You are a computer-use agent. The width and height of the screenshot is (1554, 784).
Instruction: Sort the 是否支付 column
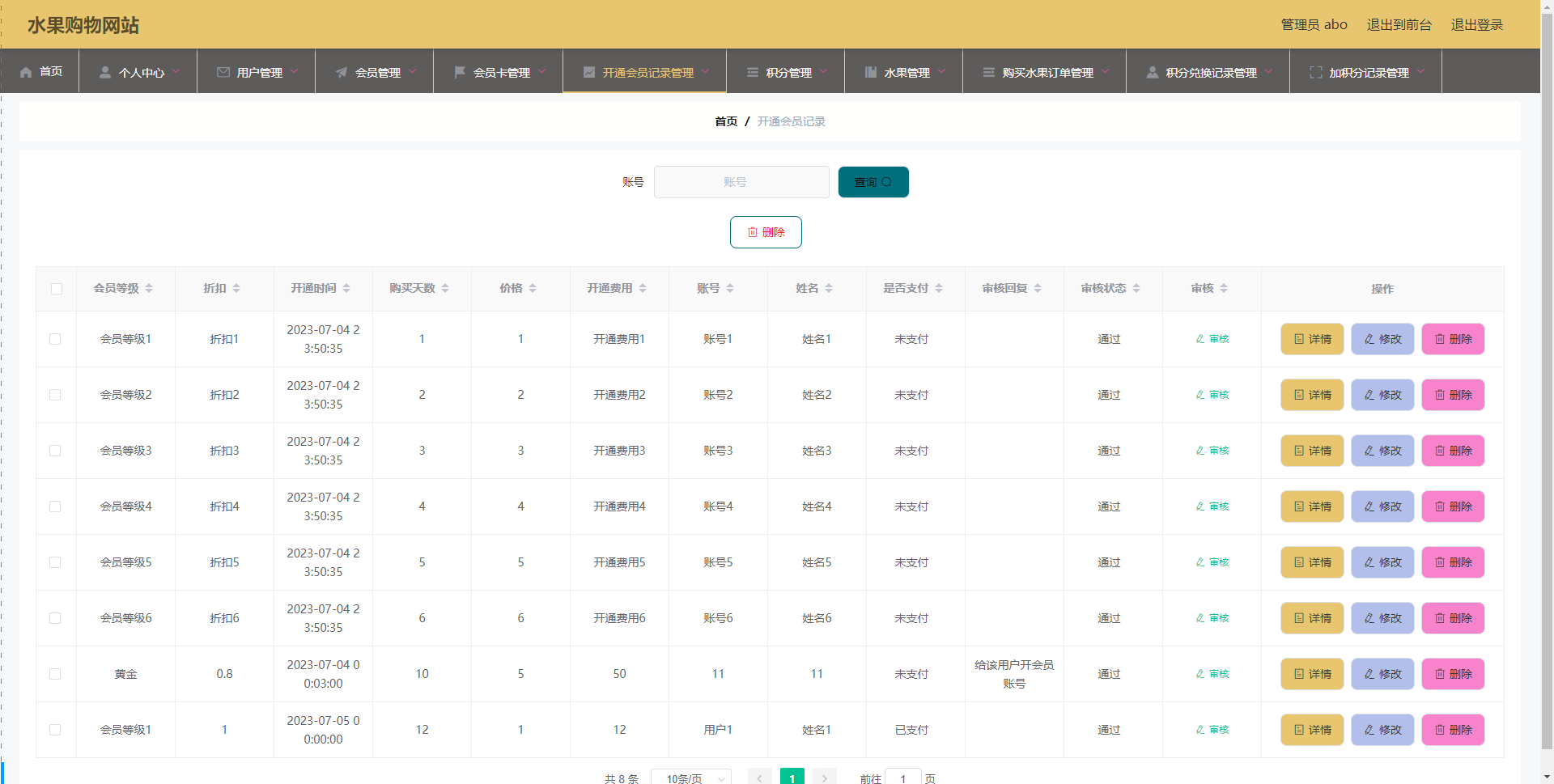click(x=939, y=288)
